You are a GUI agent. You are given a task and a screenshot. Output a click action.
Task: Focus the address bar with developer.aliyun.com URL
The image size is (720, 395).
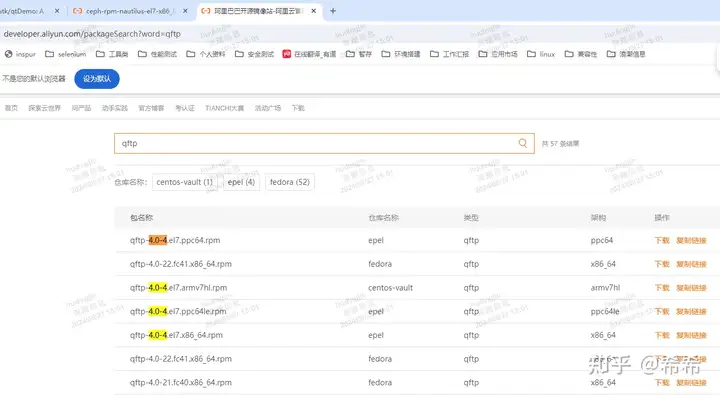92,34
